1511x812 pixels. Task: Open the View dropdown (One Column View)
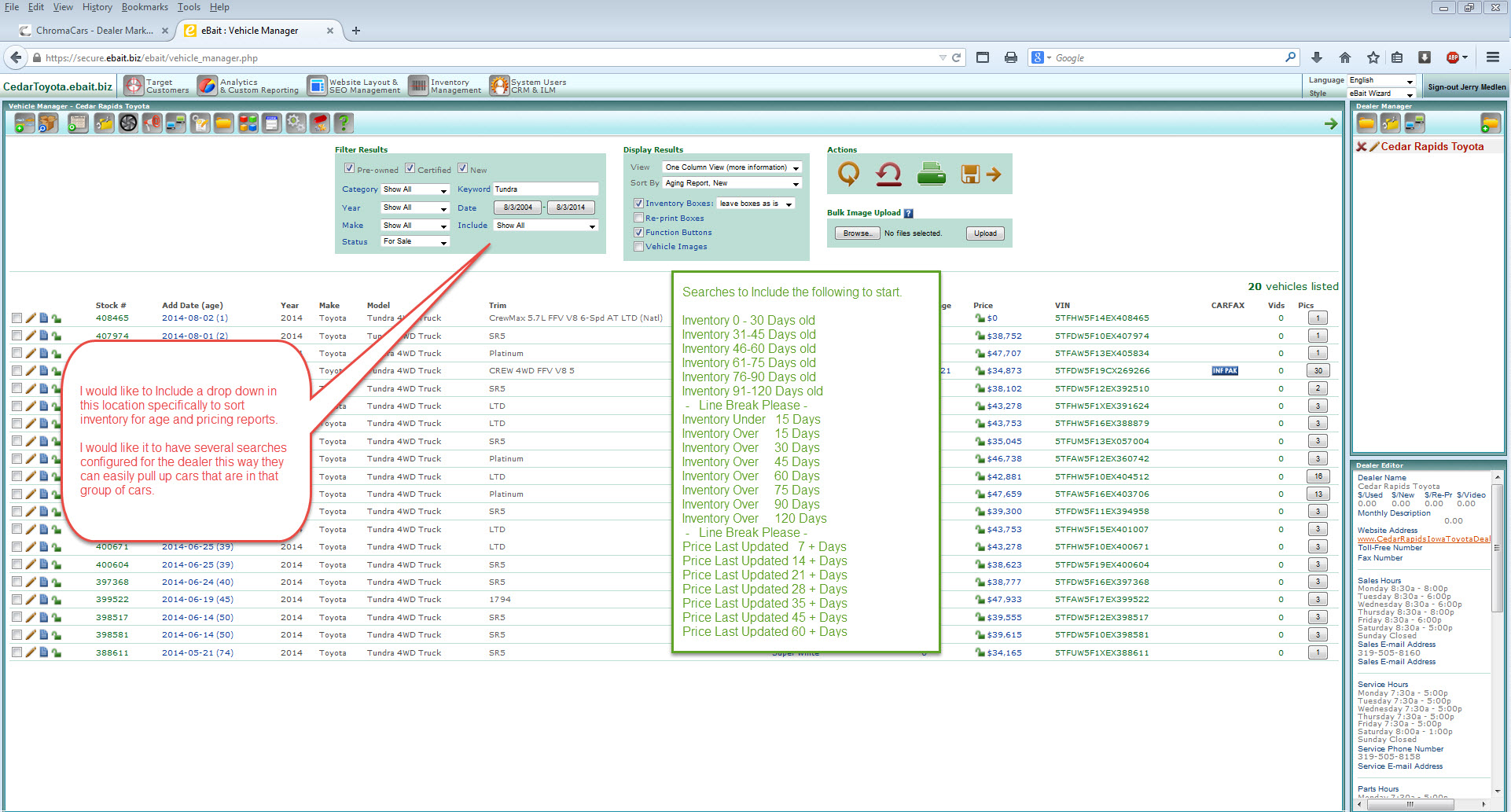732,167
